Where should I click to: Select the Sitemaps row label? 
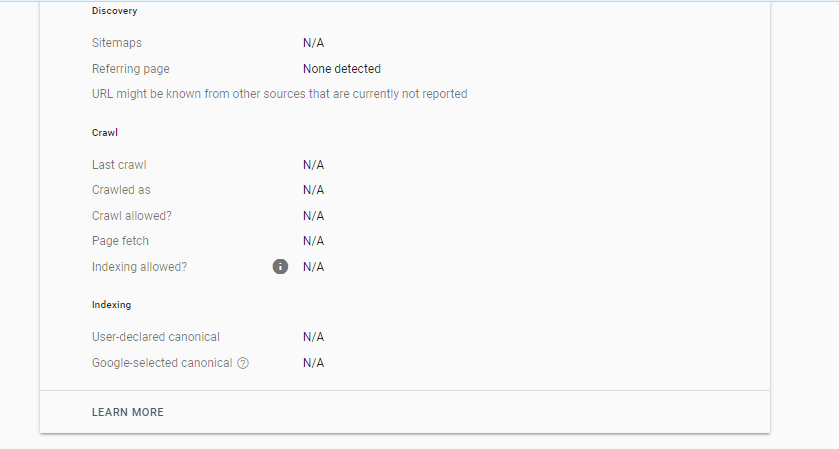point(117,43)
